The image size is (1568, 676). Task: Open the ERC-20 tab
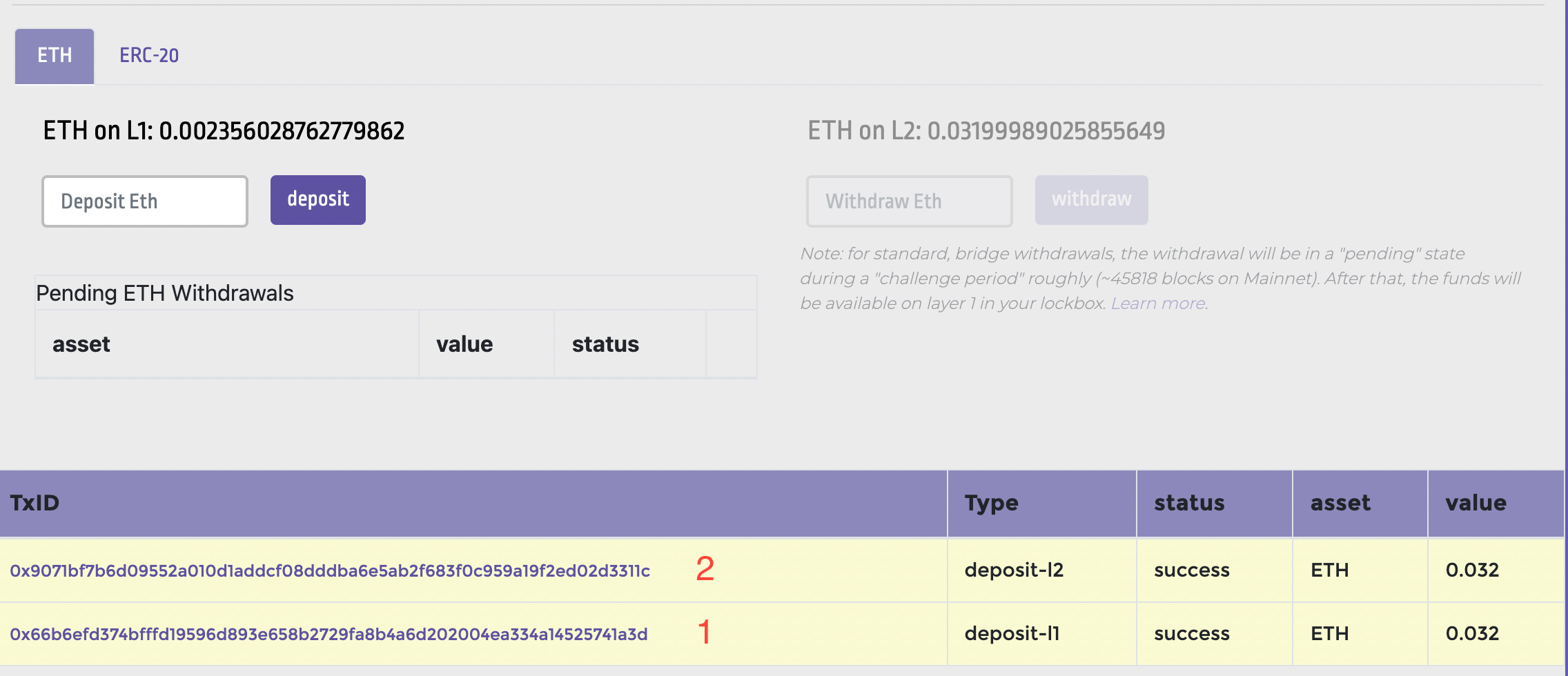coord(149,56)
